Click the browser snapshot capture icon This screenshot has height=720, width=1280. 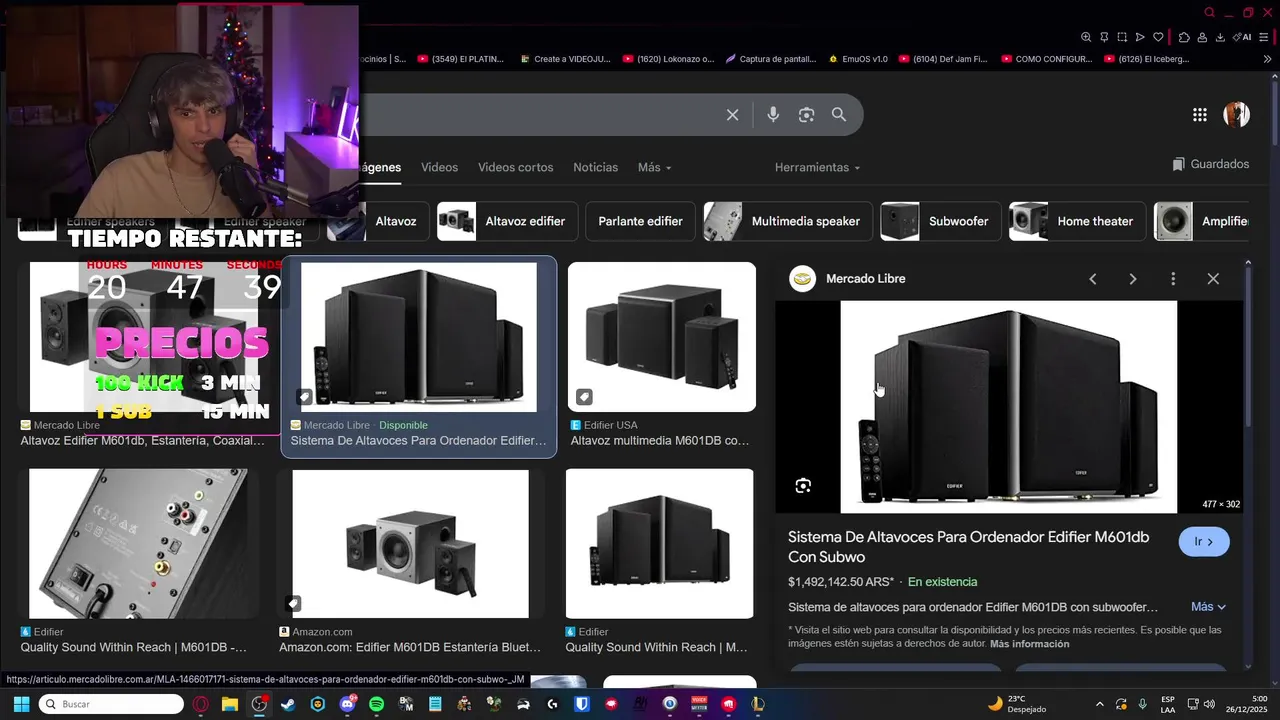point(1122,37)
